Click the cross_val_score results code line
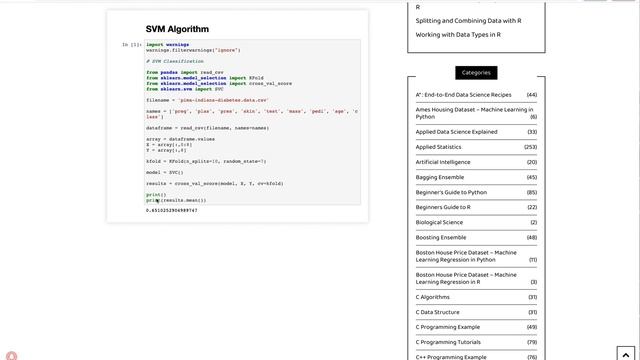The image size is (640, 360). [x=215, y=184]
